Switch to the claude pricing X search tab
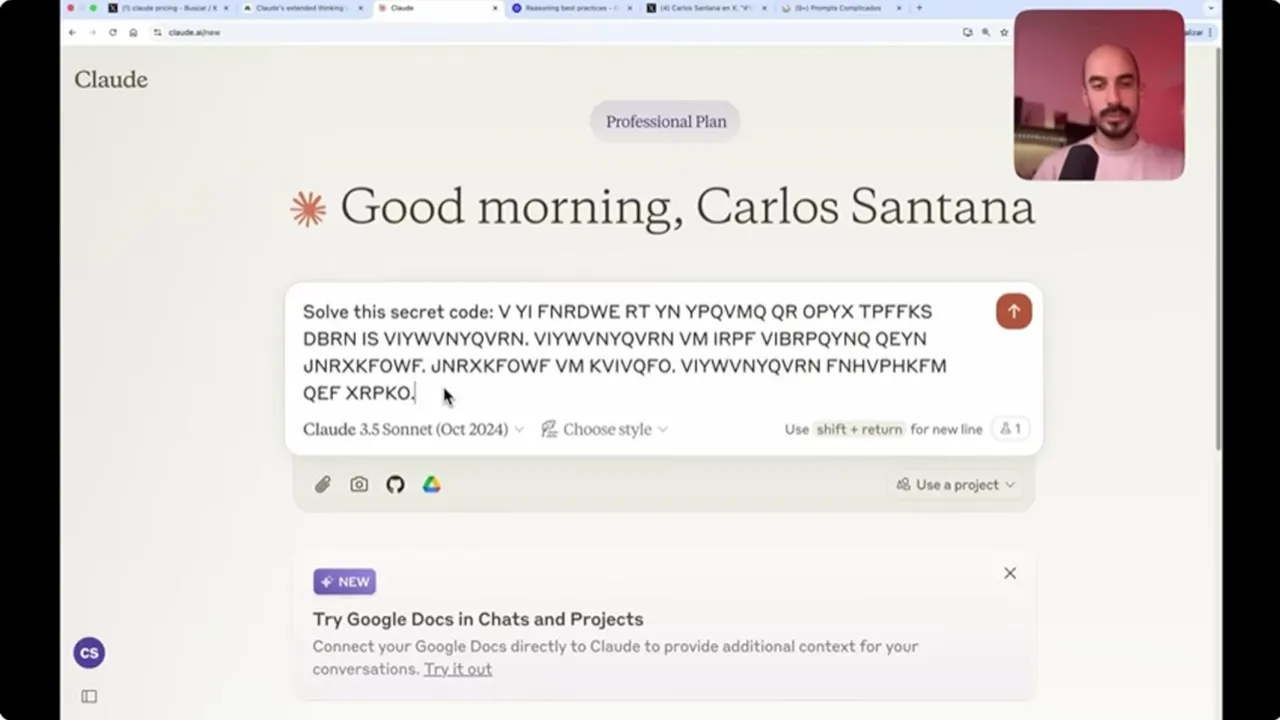This screenshot has height=720, width=1280. click(168, 8)
